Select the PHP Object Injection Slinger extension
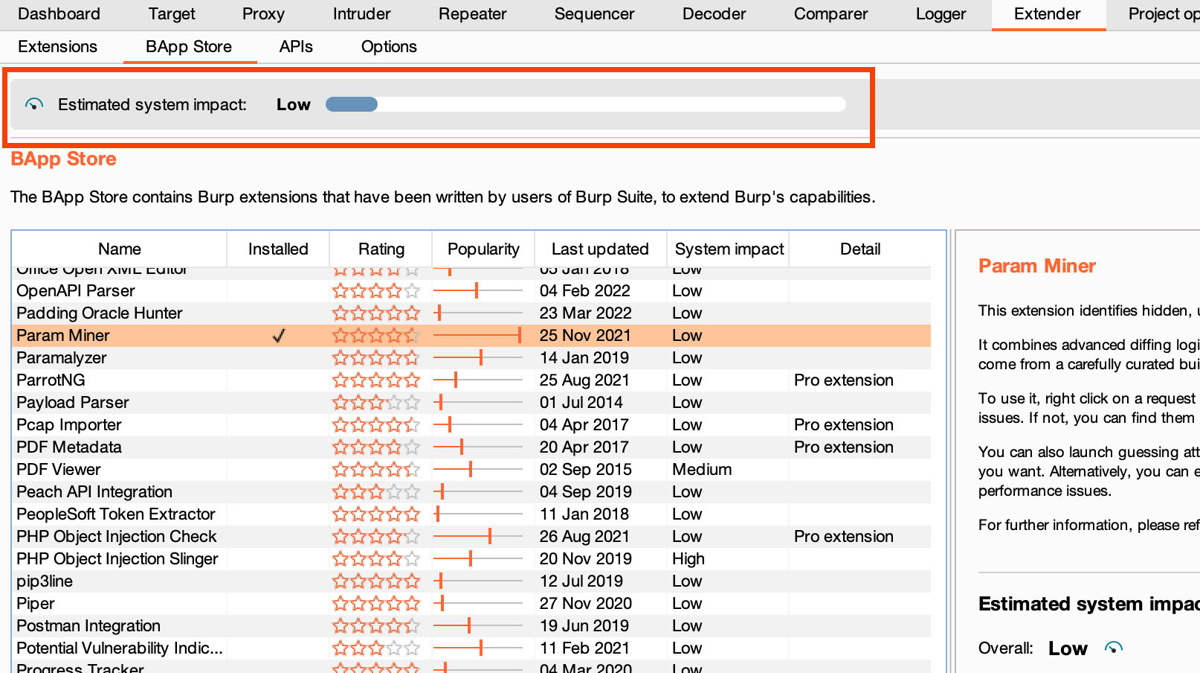Viewport: 1200px width, 673px height. click(472, 559)
